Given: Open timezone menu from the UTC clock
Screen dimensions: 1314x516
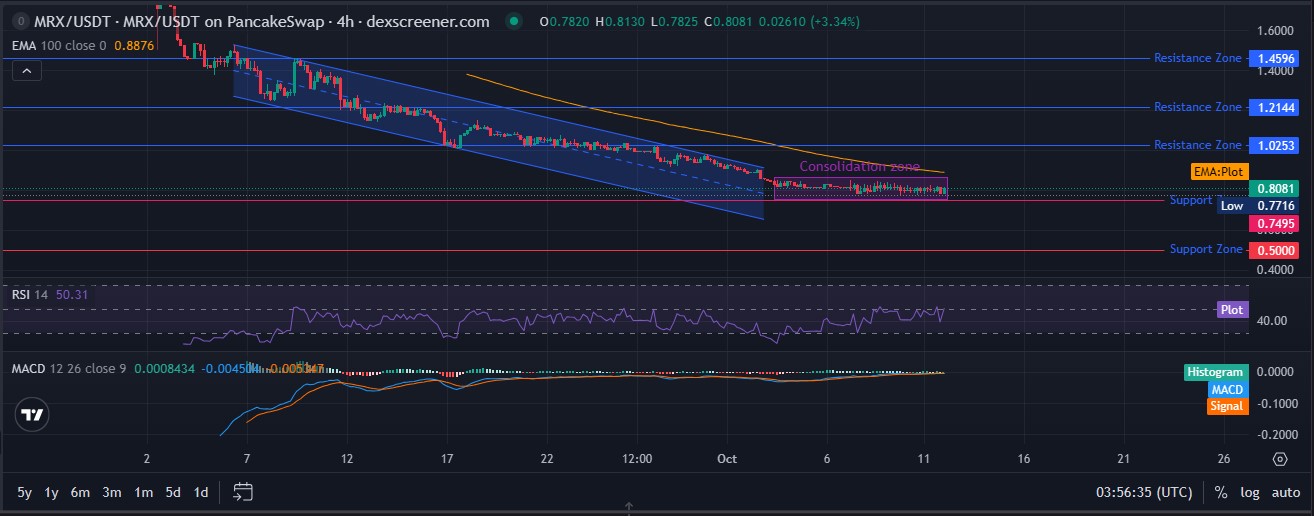Looking at the screenshot, I should coord(1144,492).
